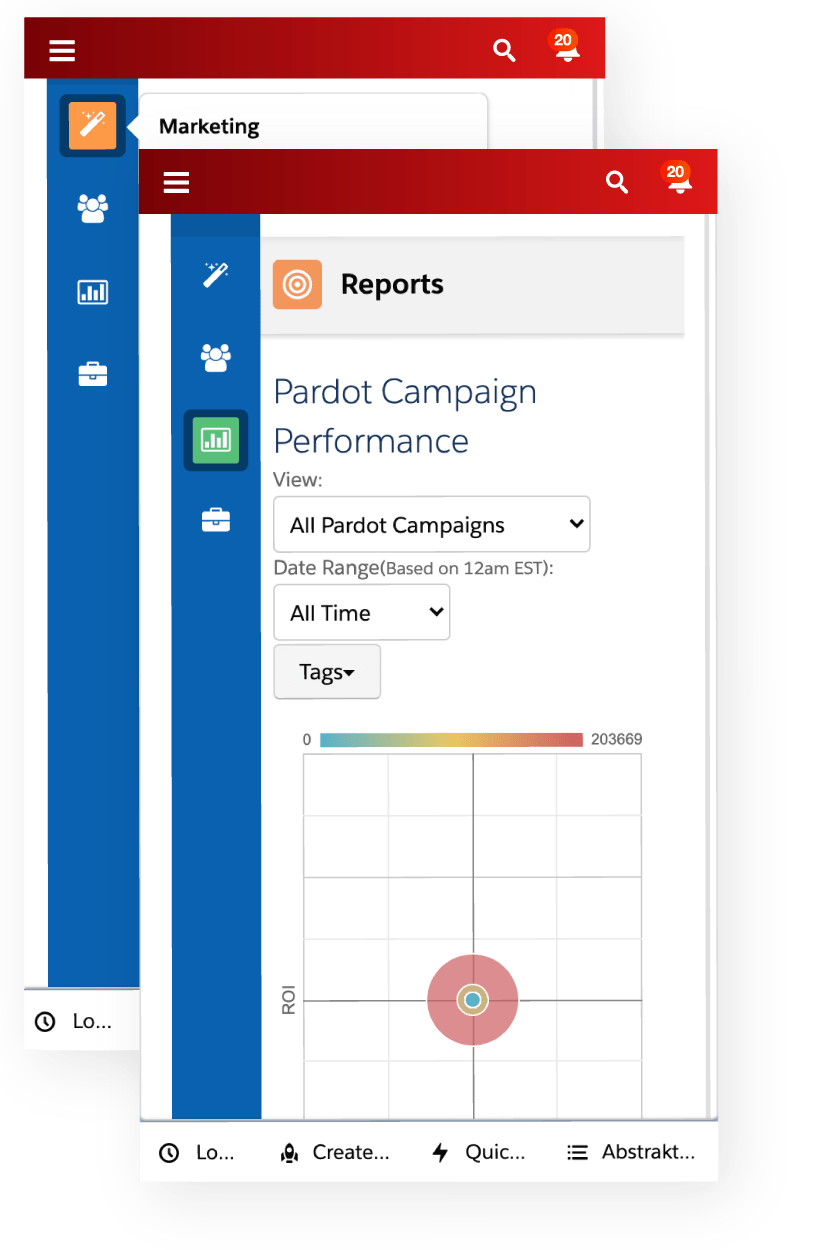Open the View dropdown showing All Pardot Campaigns
This screenshot has height=1250, width=837.
pos(432,524)
